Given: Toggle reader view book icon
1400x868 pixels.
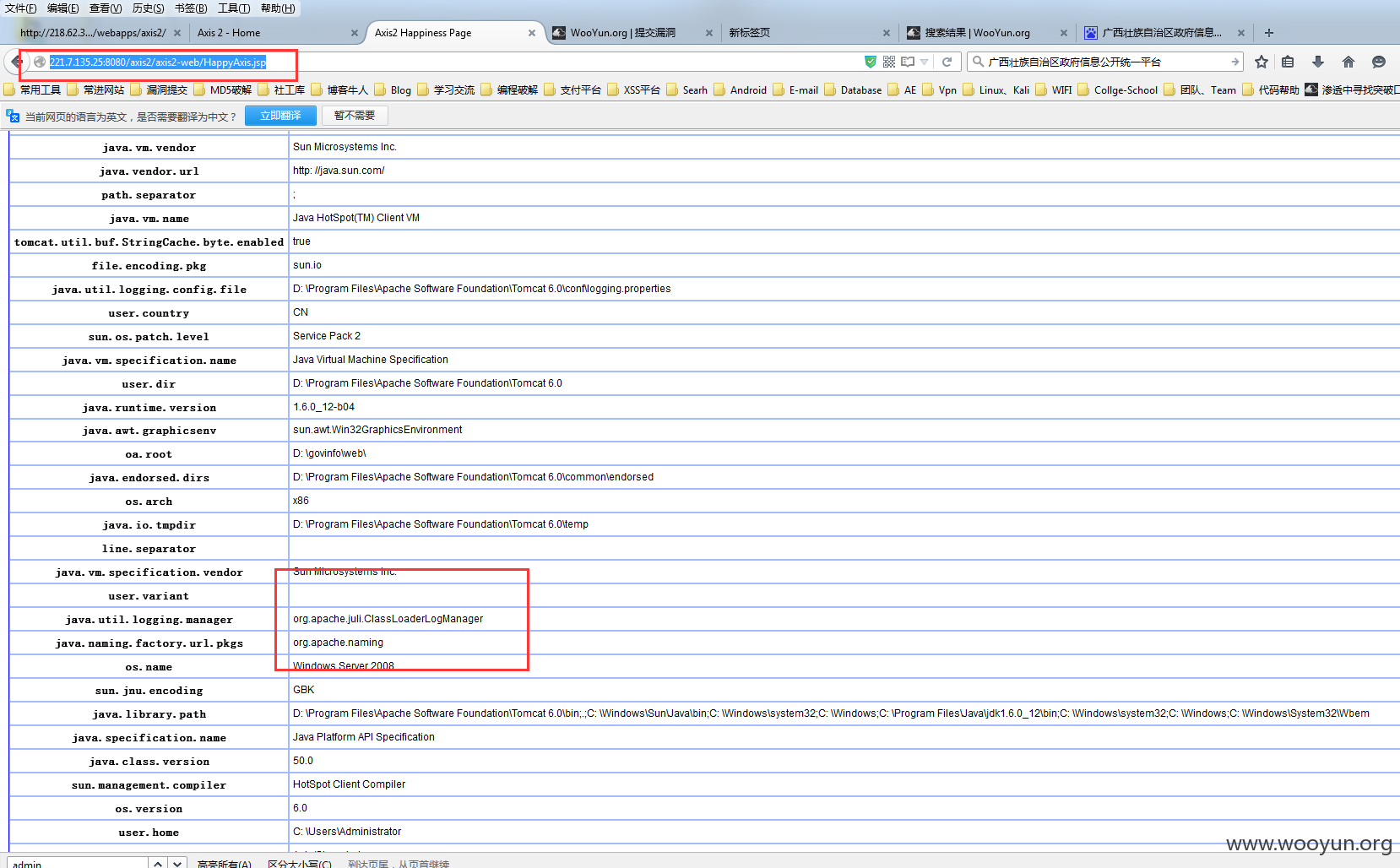Looking at the screenshot, I should point(908,62).
